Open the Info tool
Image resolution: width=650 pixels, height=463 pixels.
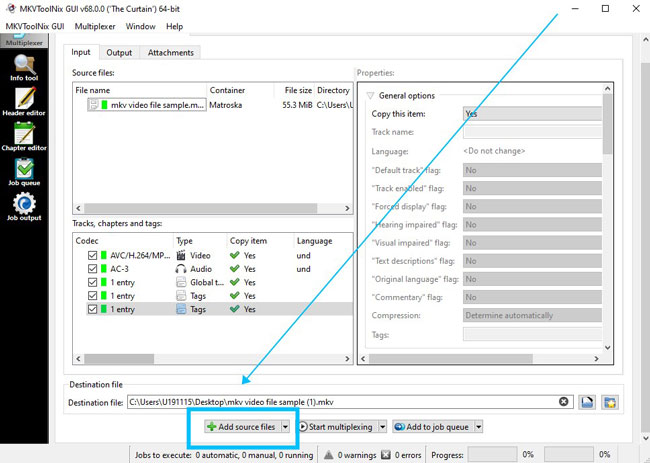tap(24, 68)
